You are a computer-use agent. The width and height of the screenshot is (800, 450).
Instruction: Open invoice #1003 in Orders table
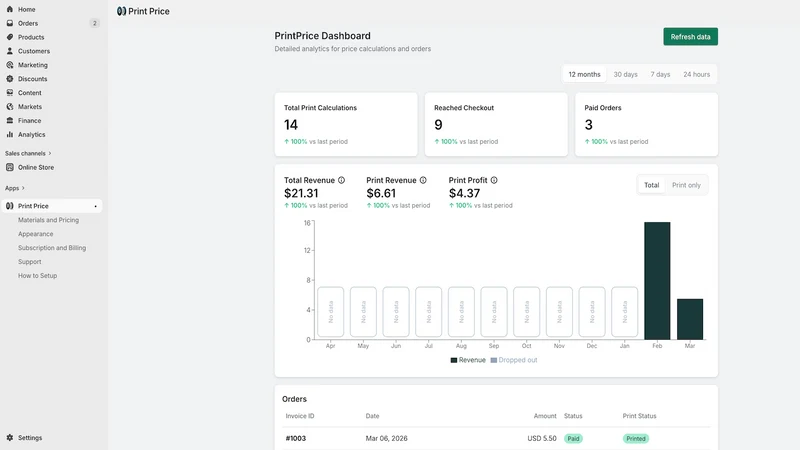coord(296,438)
